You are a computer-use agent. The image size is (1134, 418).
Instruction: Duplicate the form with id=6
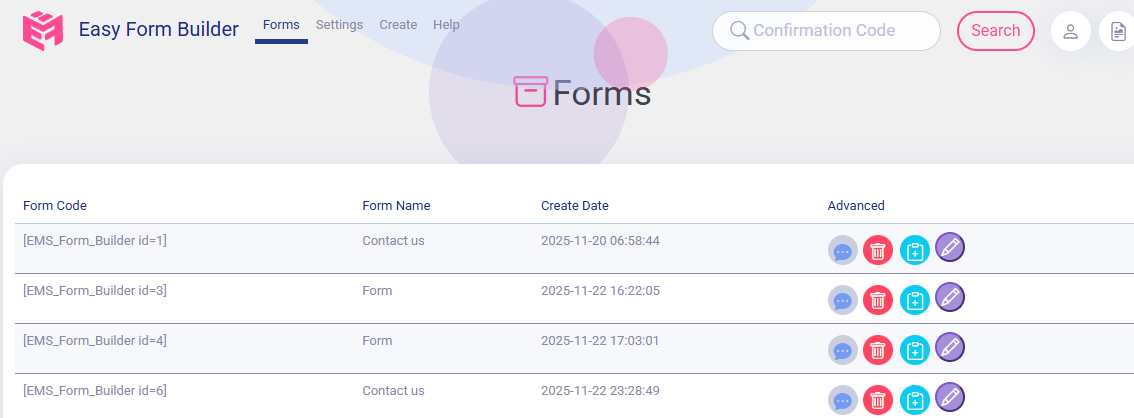click(x=915, y=400)
